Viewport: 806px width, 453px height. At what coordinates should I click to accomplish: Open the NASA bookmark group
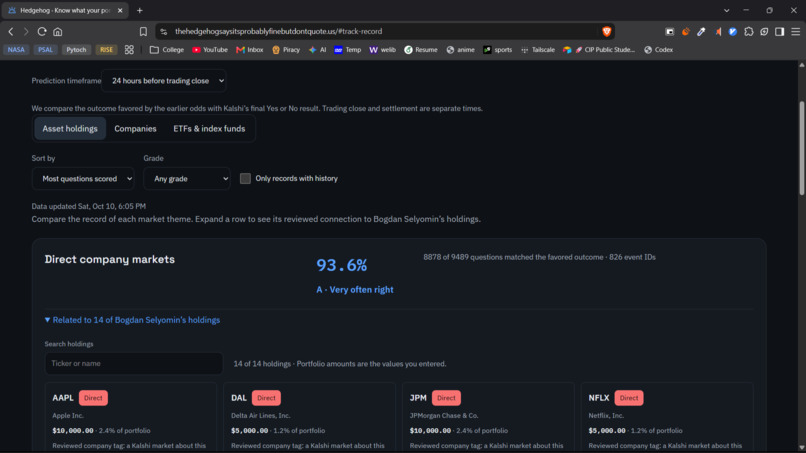pyautogui.click(x=16, y=50)
